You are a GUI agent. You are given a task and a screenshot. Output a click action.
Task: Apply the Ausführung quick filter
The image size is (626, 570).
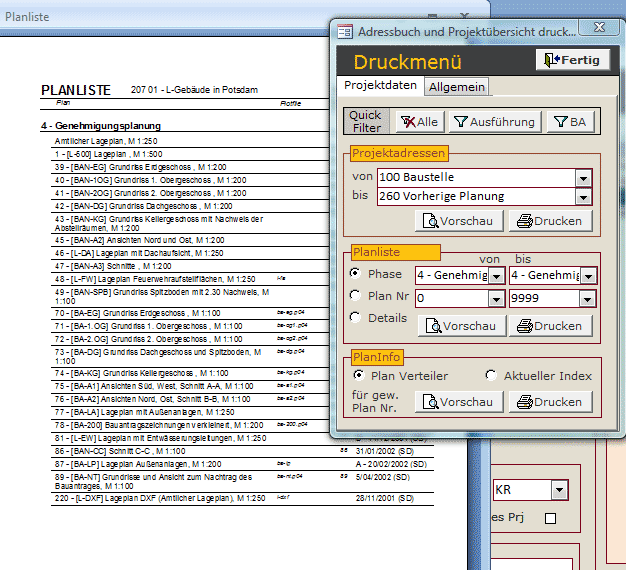pyautogui.click(x=495, y=122)
